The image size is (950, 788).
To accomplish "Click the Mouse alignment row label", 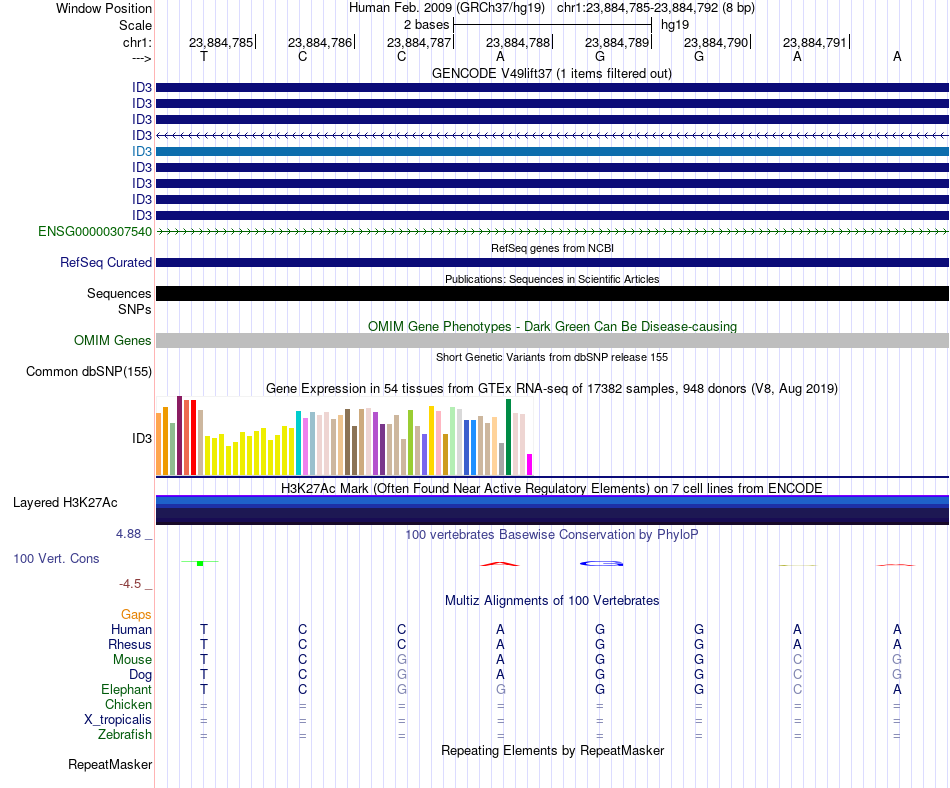I will tap(132, 659).
